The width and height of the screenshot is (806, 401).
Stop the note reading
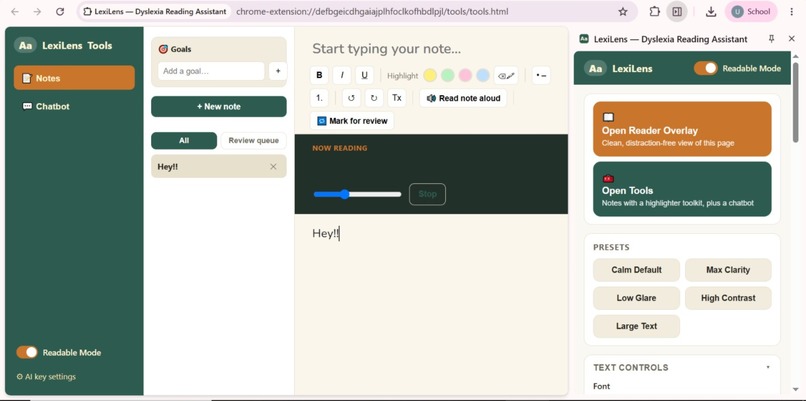click(427, 194)
